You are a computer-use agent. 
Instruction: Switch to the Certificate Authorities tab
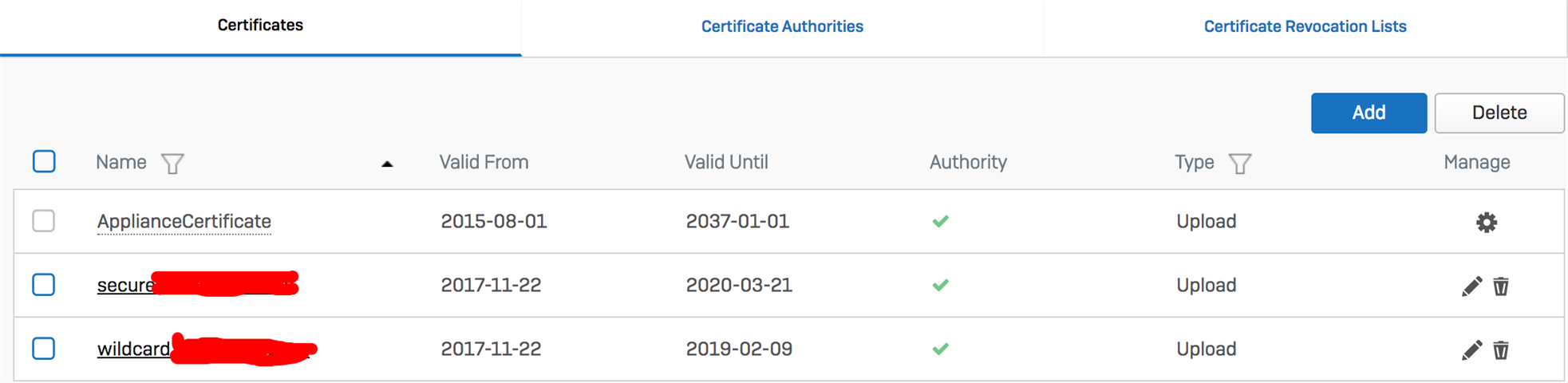(x=782, y=26)
